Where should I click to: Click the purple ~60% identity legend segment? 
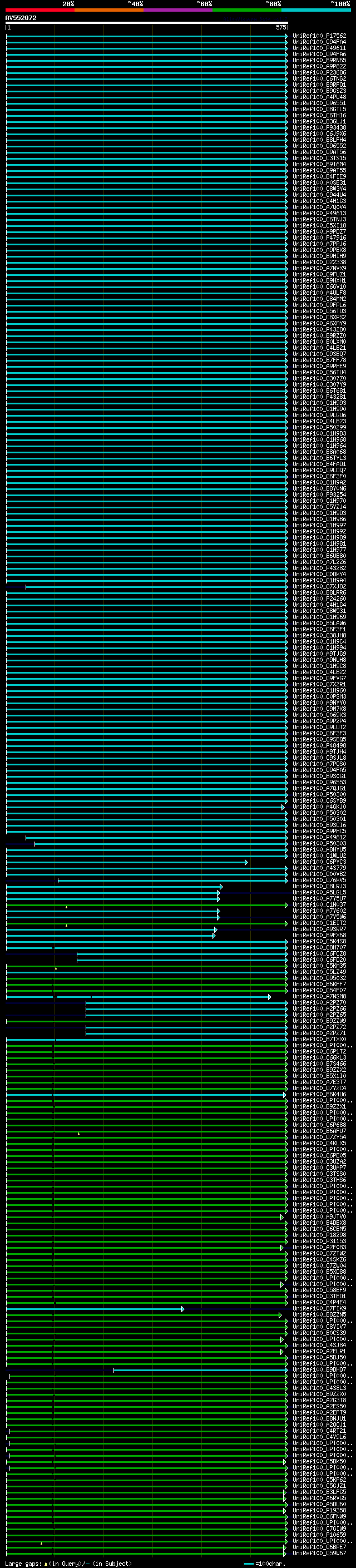[179, 10]
